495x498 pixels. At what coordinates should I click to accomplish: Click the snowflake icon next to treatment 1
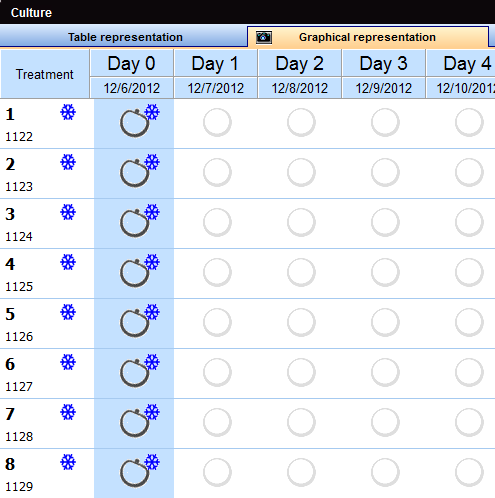[x=68, y=112]
